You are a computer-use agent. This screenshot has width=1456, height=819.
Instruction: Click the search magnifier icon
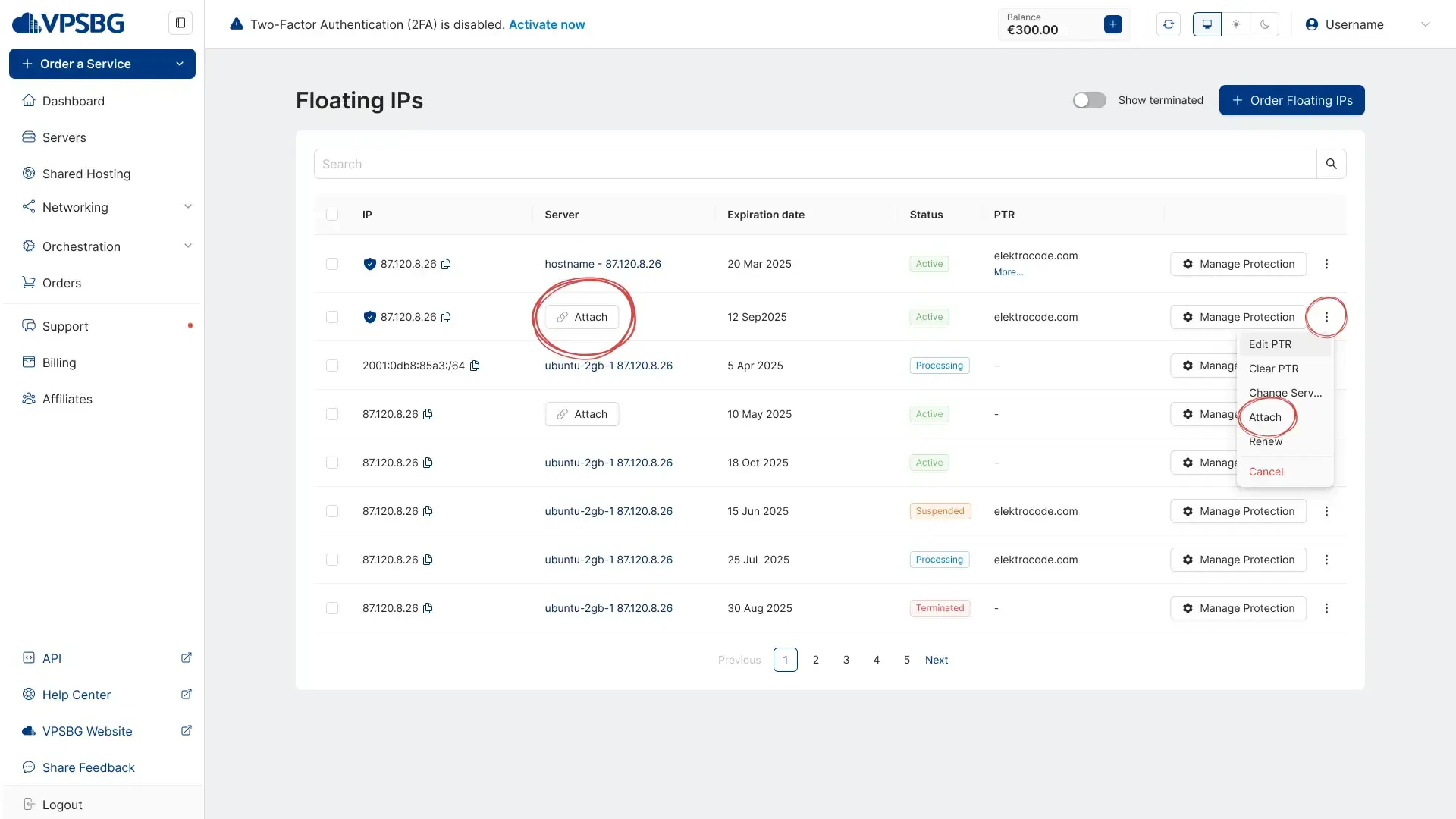[1331, 164]
